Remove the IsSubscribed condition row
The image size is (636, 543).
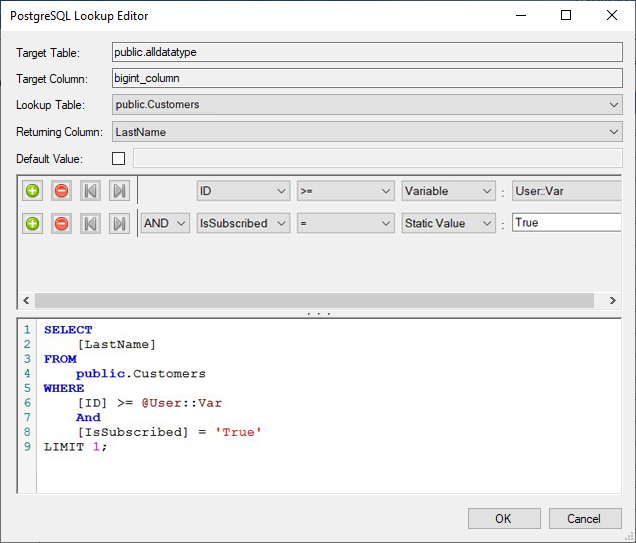click(61, 223)
